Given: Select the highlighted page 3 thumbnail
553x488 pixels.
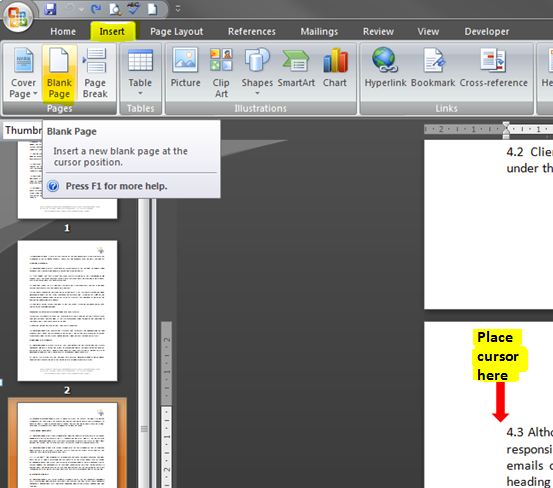Looking at the screenshot, I should coord(67,444).
